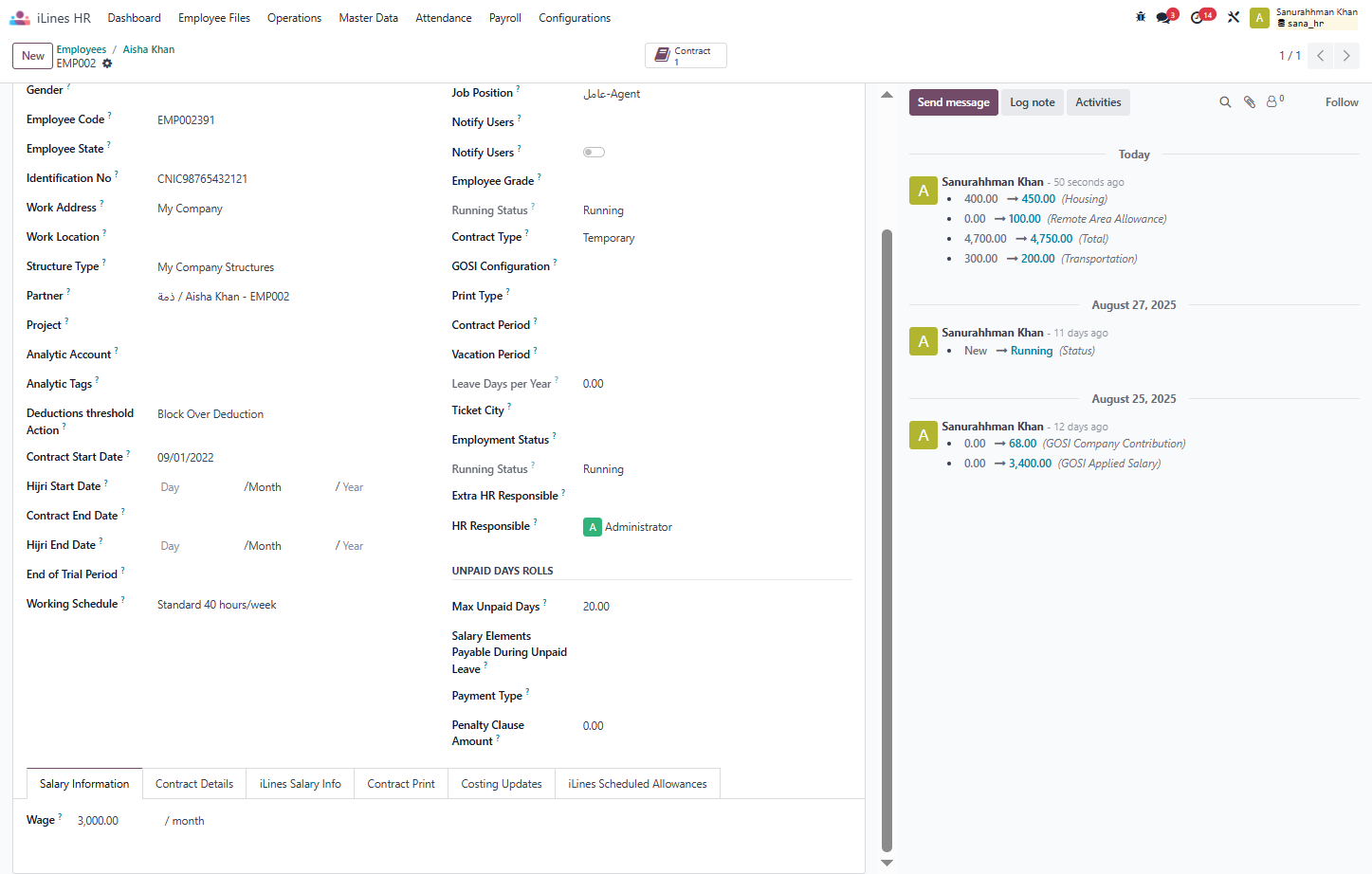
Task: Open the debug bug icon menu
Action: [1141, 17]
